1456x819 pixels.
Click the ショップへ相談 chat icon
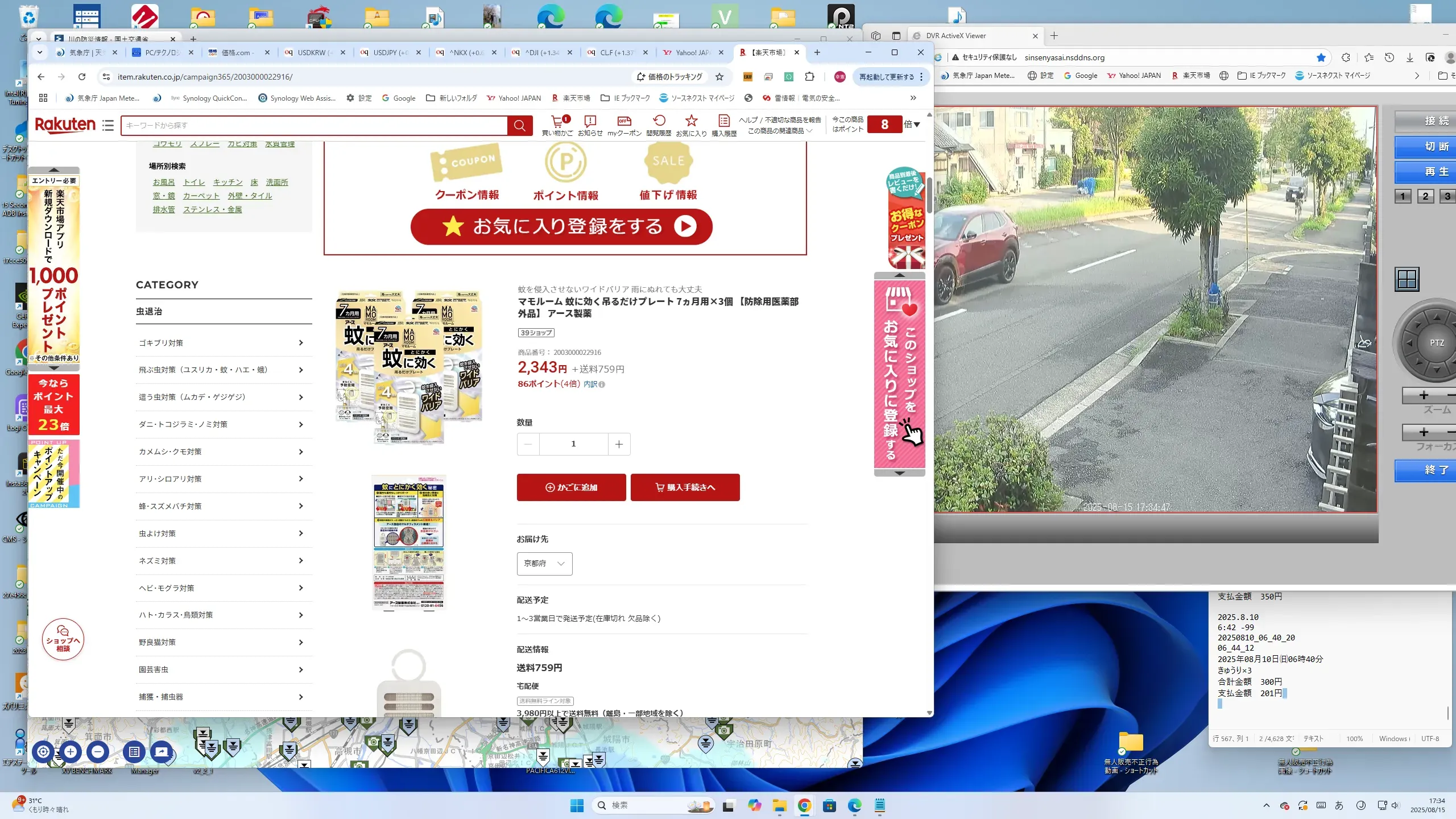click(63, 639)
